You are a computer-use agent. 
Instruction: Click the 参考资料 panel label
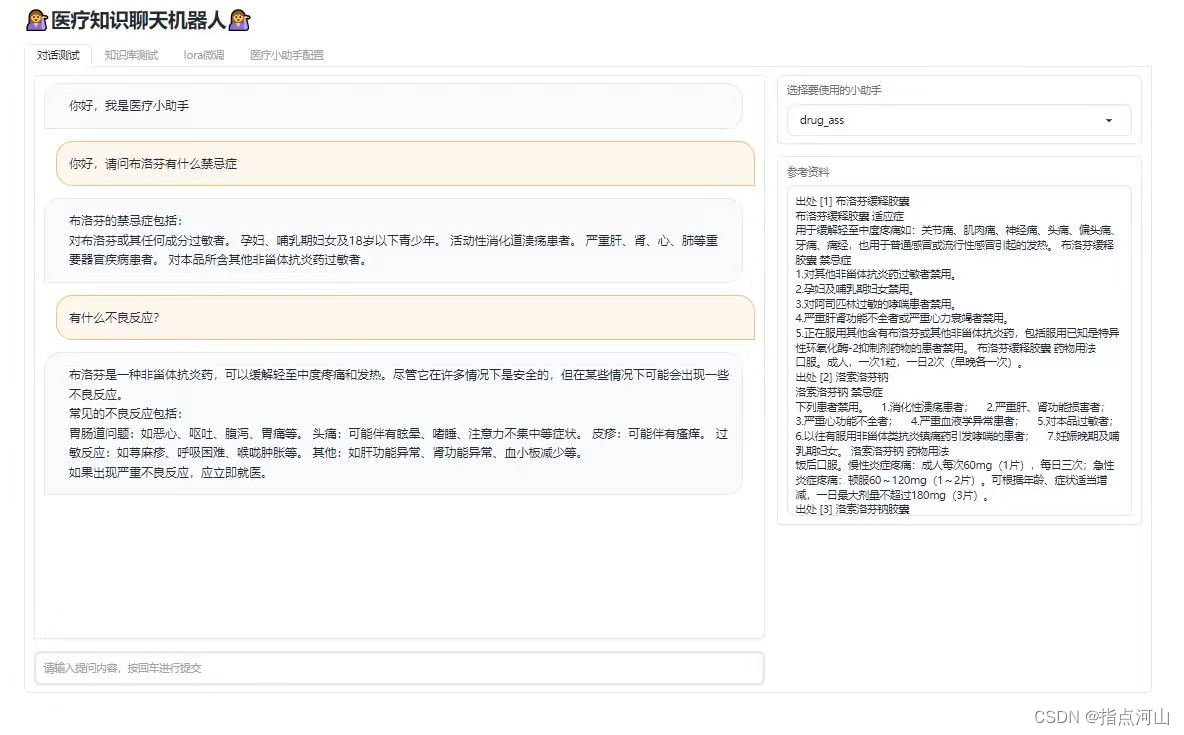[x=807, y=172]
